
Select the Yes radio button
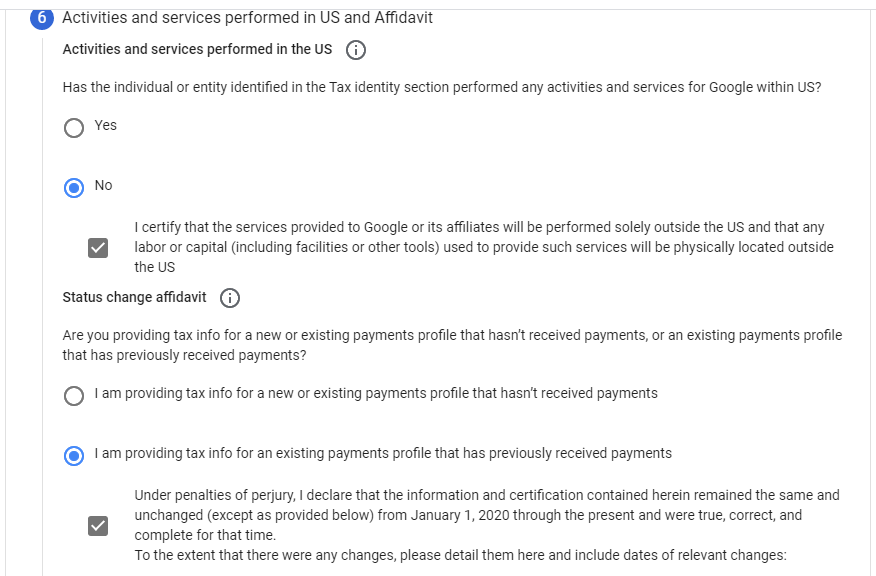pos(74,128)
